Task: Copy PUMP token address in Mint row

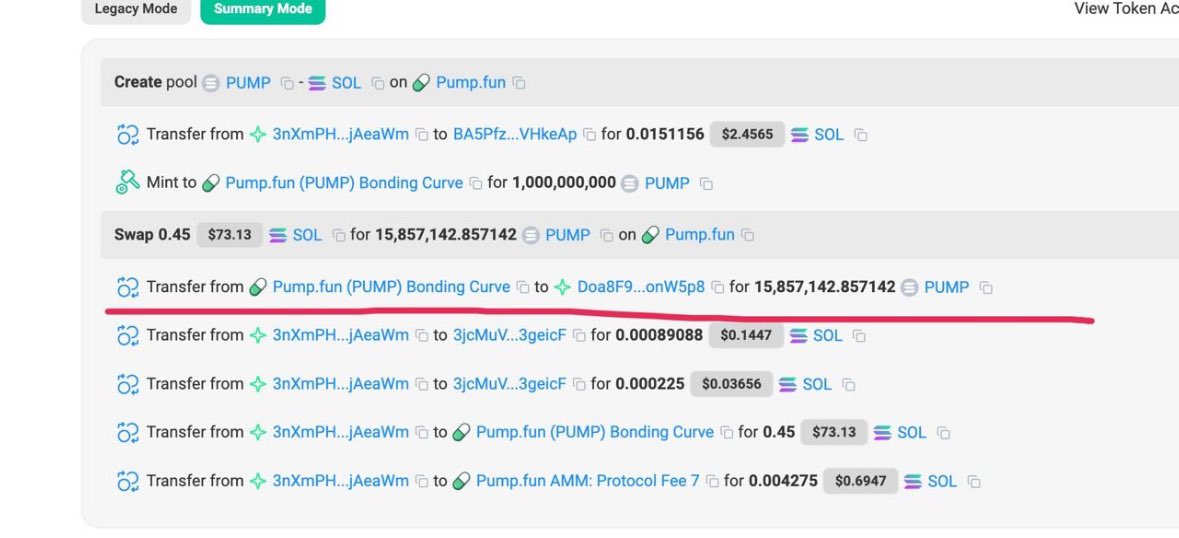Action: (706, 183)
